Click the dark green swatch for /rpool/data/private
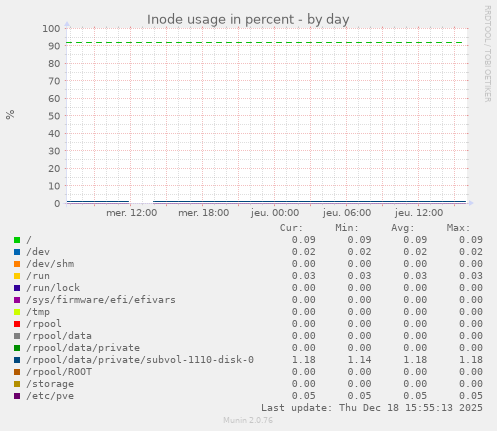Viewport: 497px width, 431px height. 17,348
